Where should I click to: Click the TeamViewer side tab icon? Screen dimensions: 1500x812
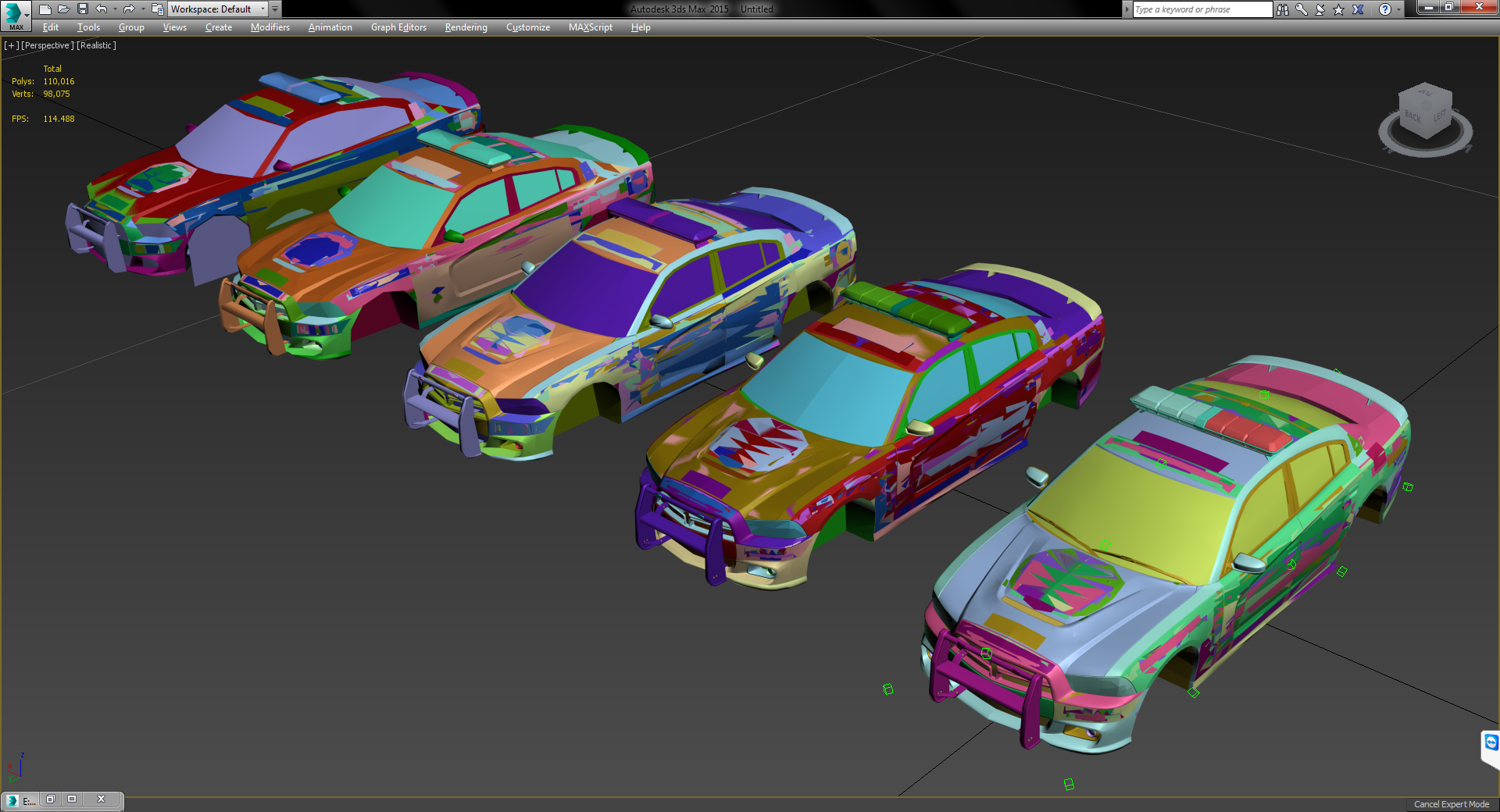coord(1491,743)
